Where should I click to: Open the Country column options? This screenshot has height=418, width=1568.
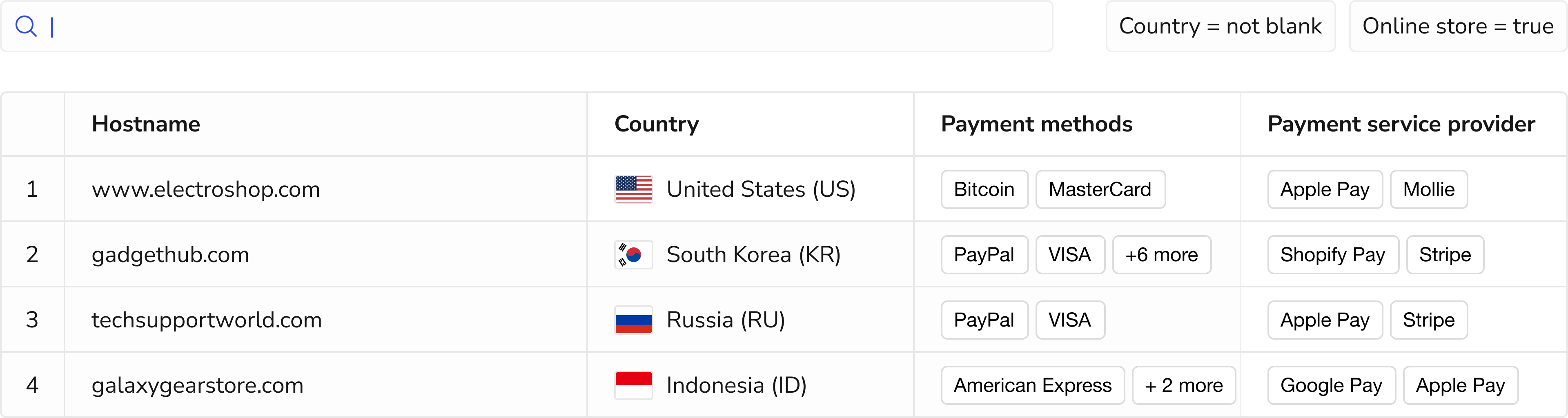click(655, 124)
